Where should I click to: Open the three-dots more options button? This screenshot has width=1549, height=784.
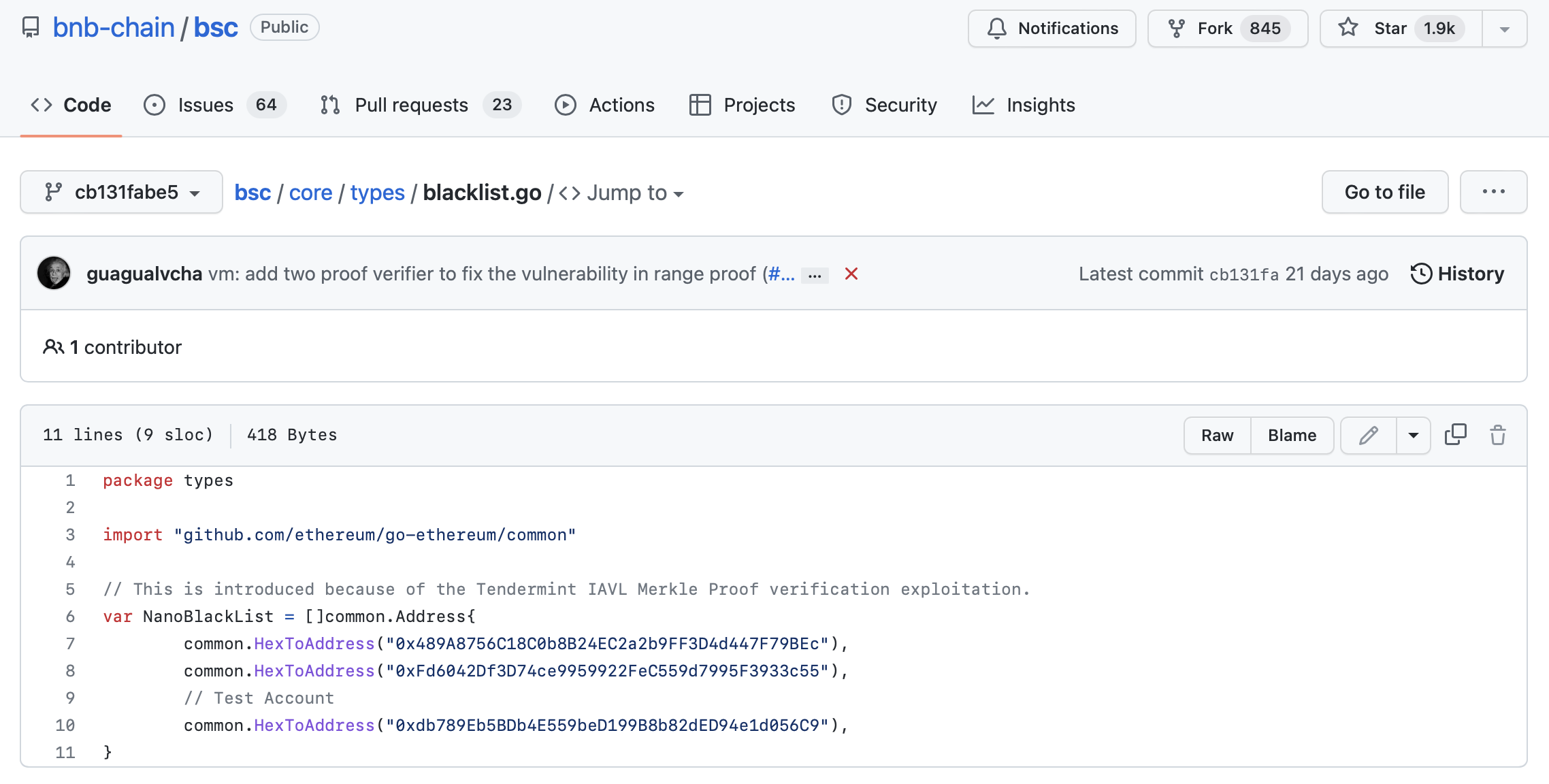[1493, 192]
